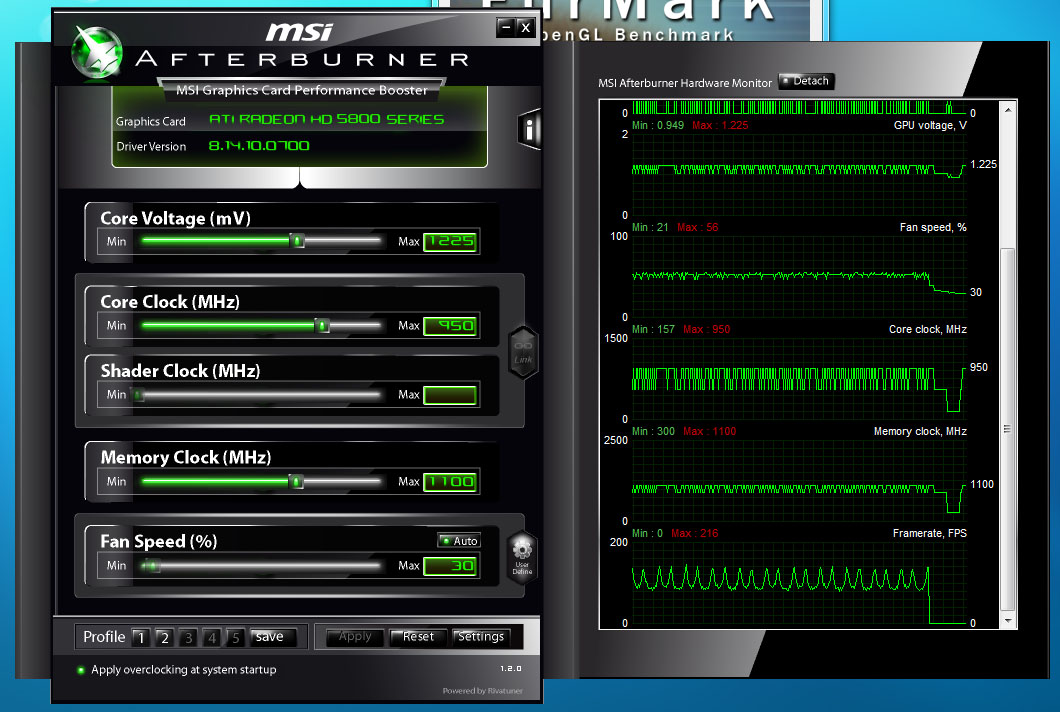Select profile slot 2
Screen dimensions: 1060x712
click(x=164, y=638)
